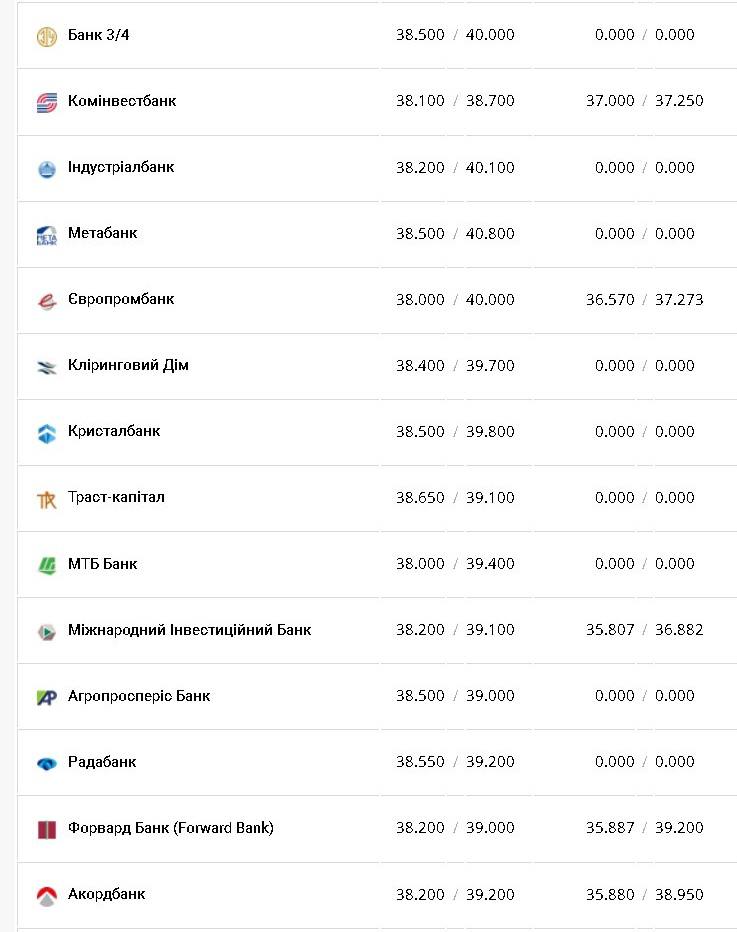Open the Форвард Банк (Forward Bank) link
Viewport: 737px width, 932px height.
170,828
